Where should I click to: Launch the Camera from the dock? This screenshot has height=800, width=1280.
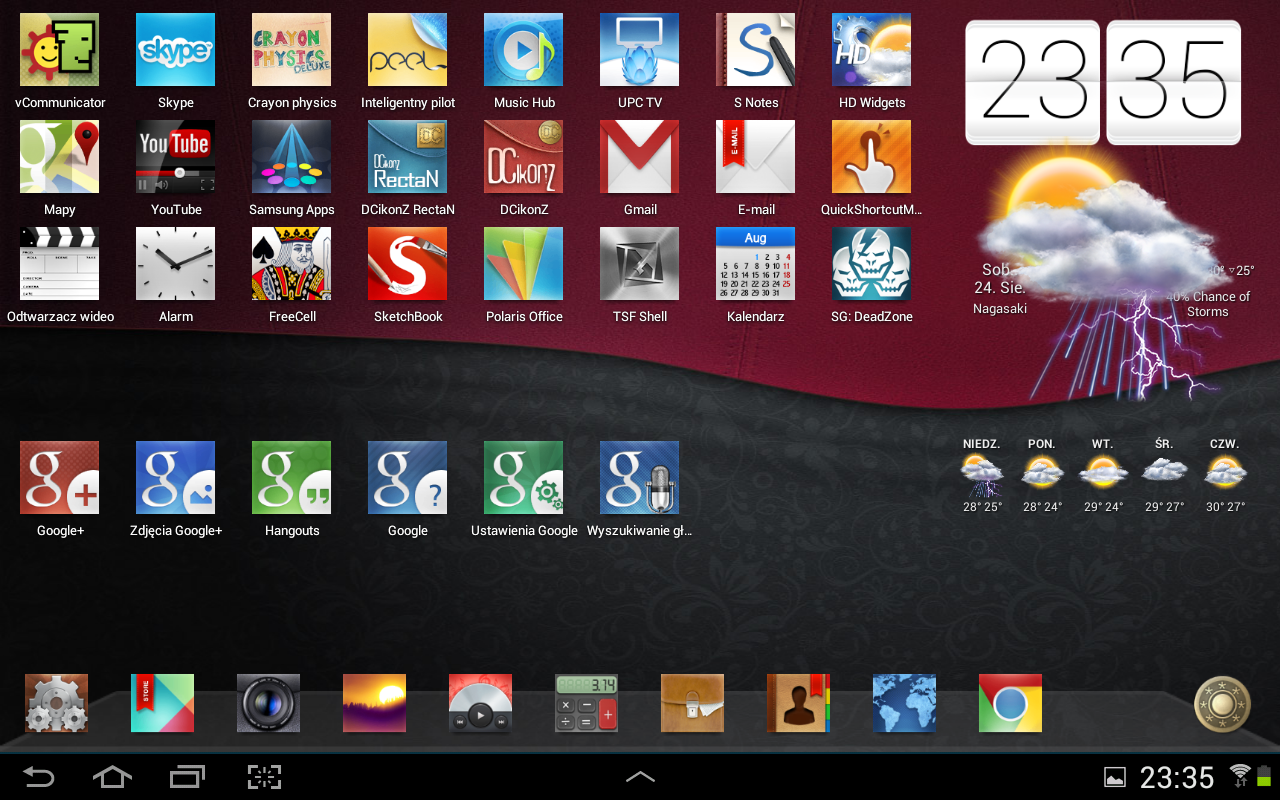(x=268, y=703)
